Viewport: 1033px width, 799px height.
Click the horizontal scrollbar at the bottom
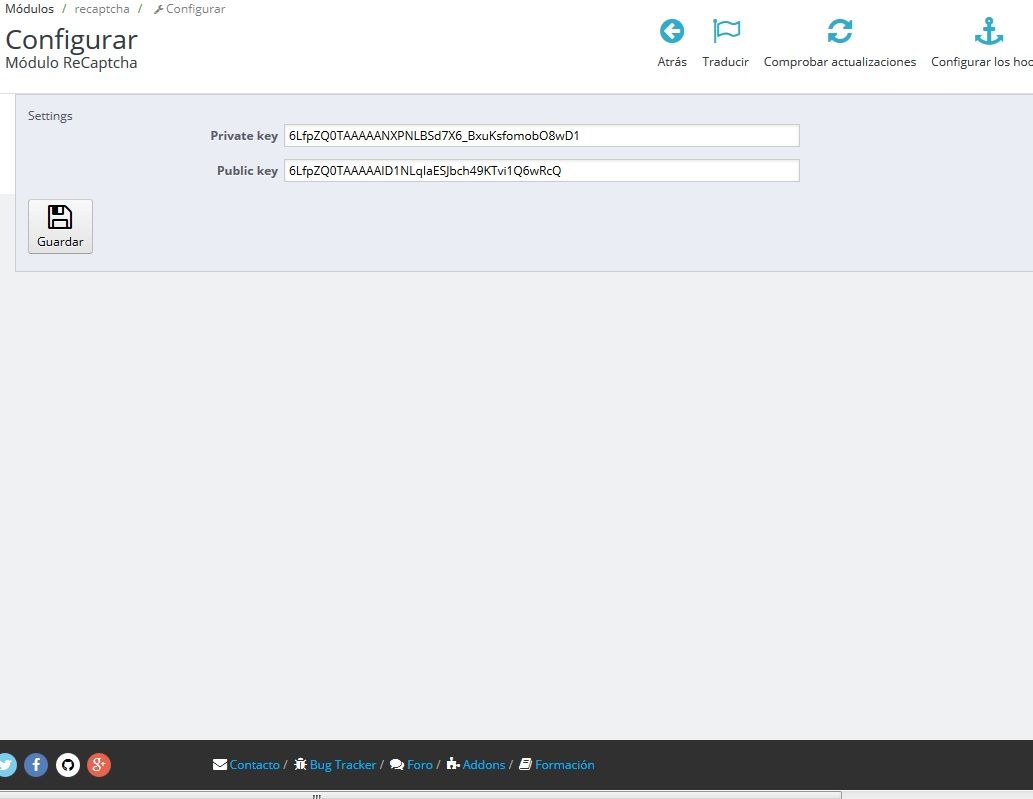(420, 796)
